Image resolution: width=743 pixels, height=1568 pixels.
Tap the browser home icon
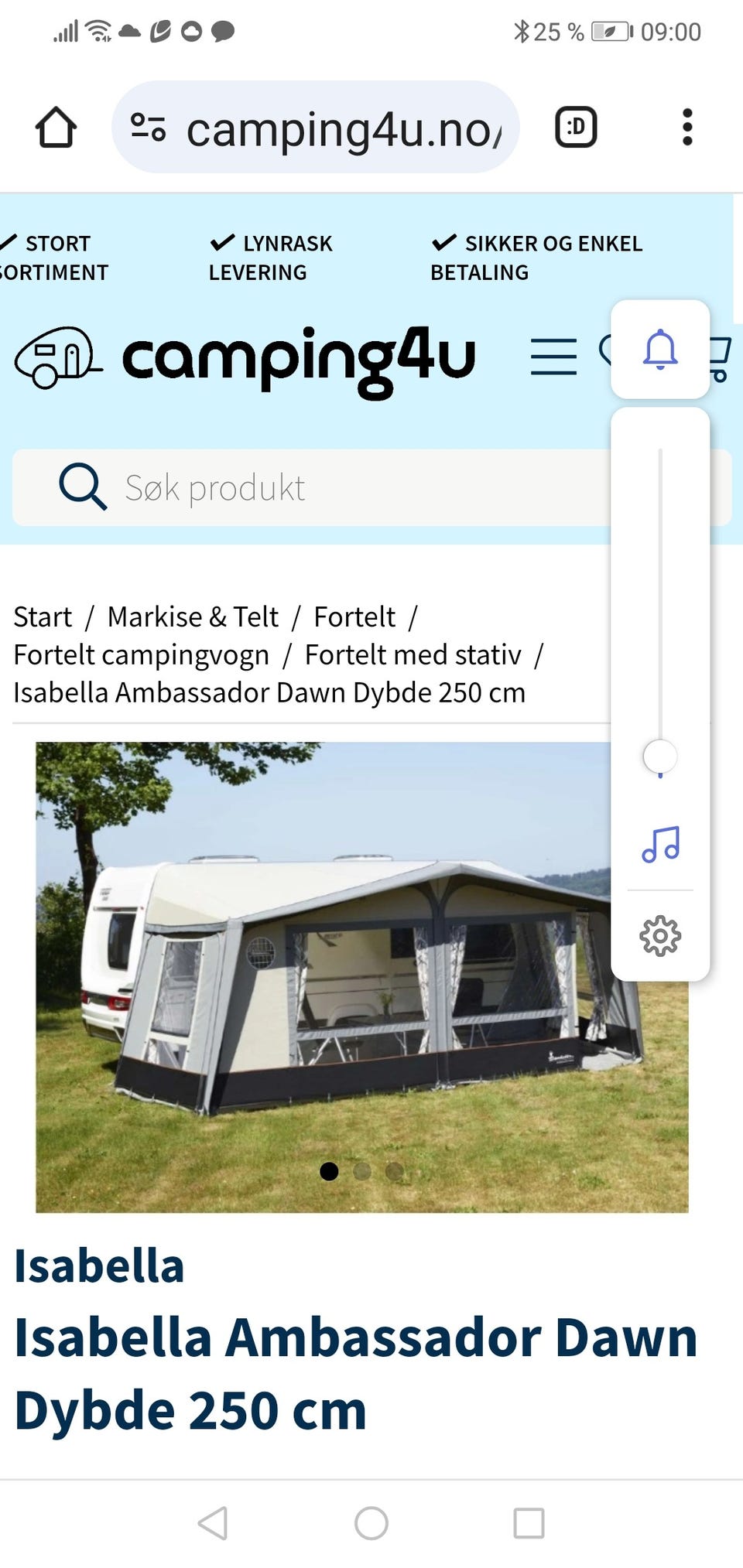(56, 128)
